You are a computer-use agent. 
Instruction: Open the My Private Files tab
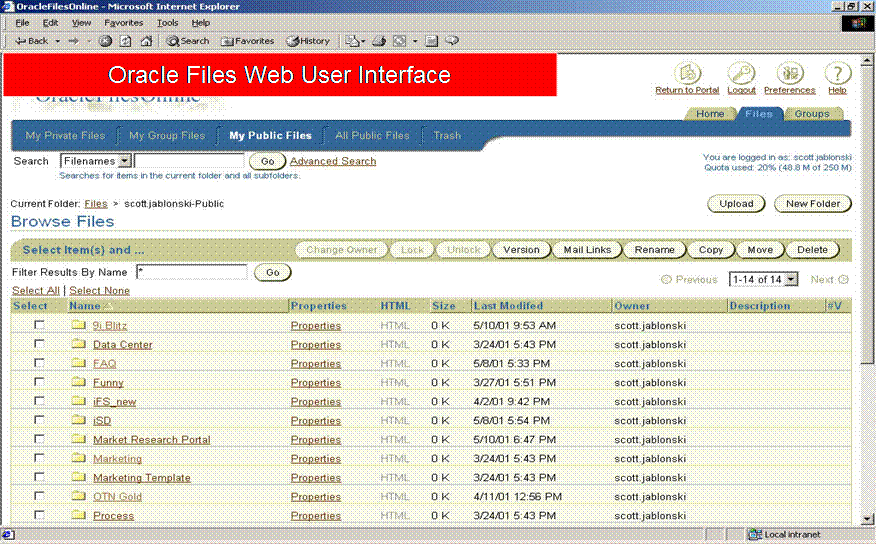coord(65,135)
